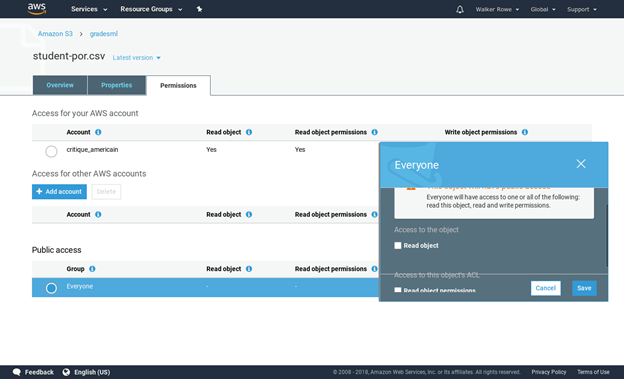Viewport: 624px width, 379px height.
Task: Open the Global region dropdown
Action: coord(543,9)
